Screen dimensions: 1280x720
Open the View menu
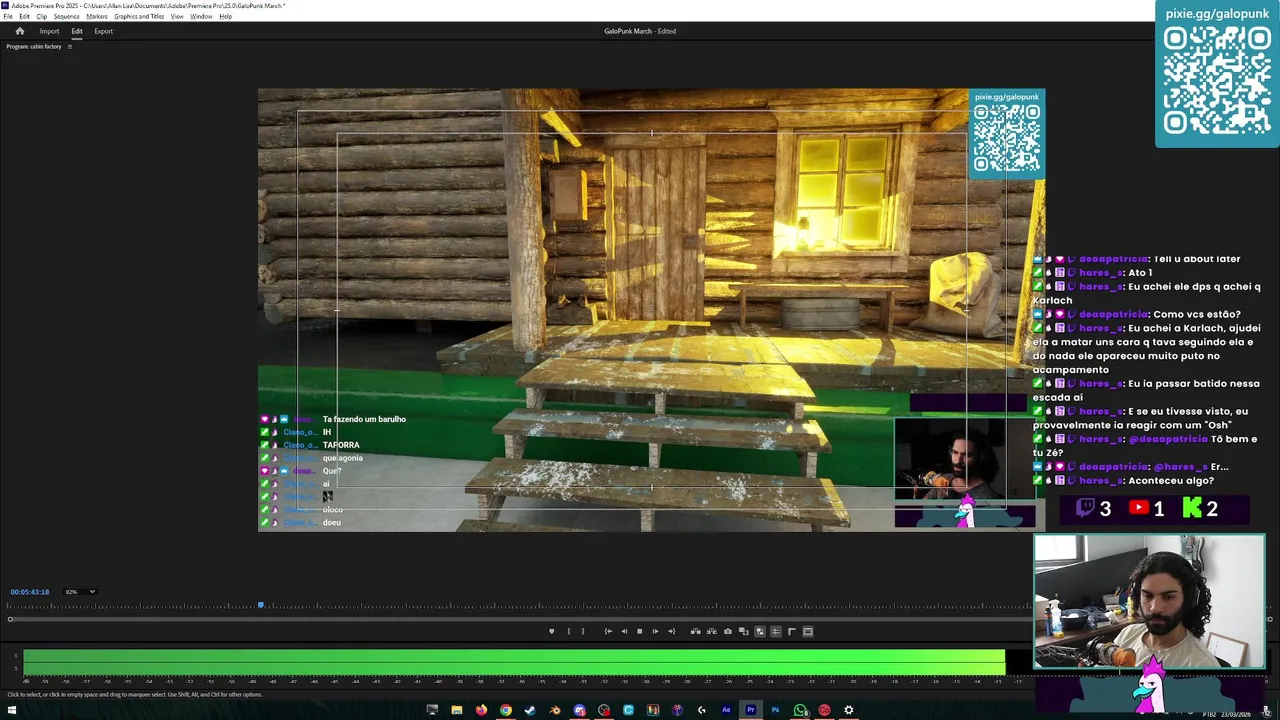click(177, 16)
